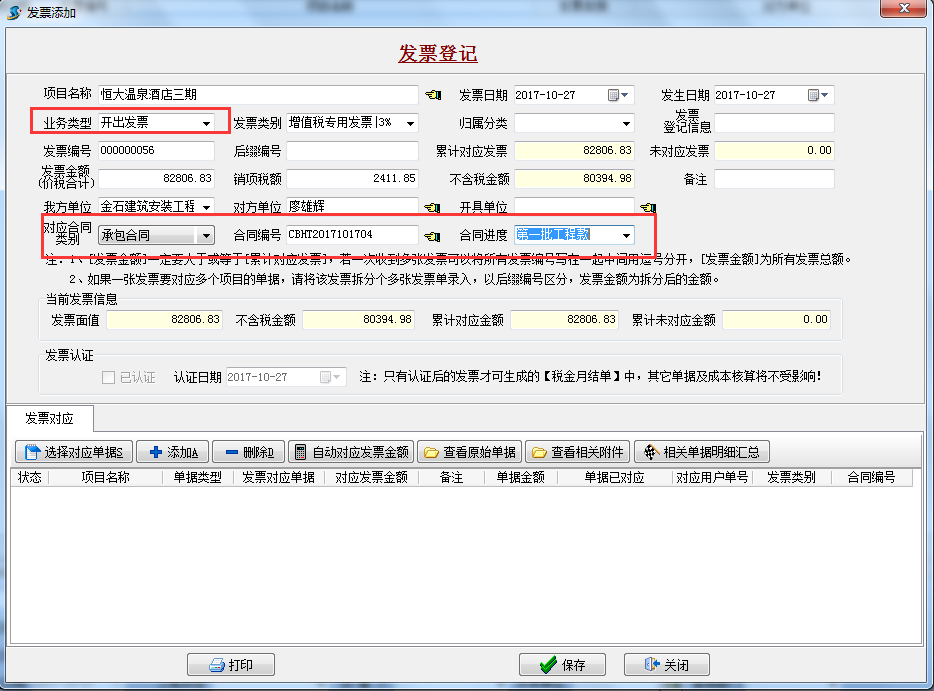This screenshot has width=934, height=691.
Task: Click the 查看原始单据 folder button
Action: 469,452
